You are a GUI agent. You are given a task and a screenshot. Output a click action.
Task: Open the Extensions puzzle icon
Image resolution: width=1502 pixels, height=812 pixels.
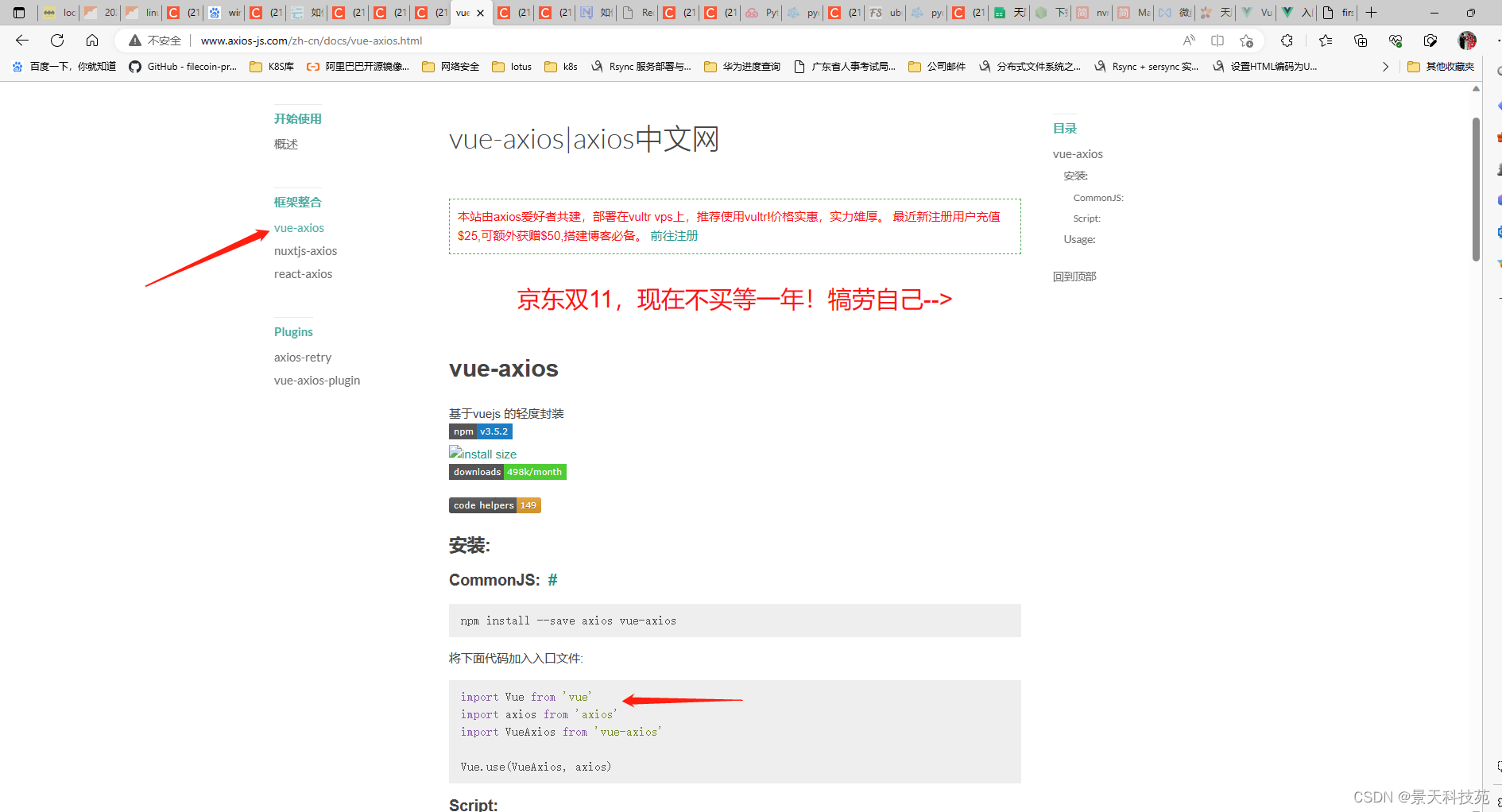(x=1287, y=41)
